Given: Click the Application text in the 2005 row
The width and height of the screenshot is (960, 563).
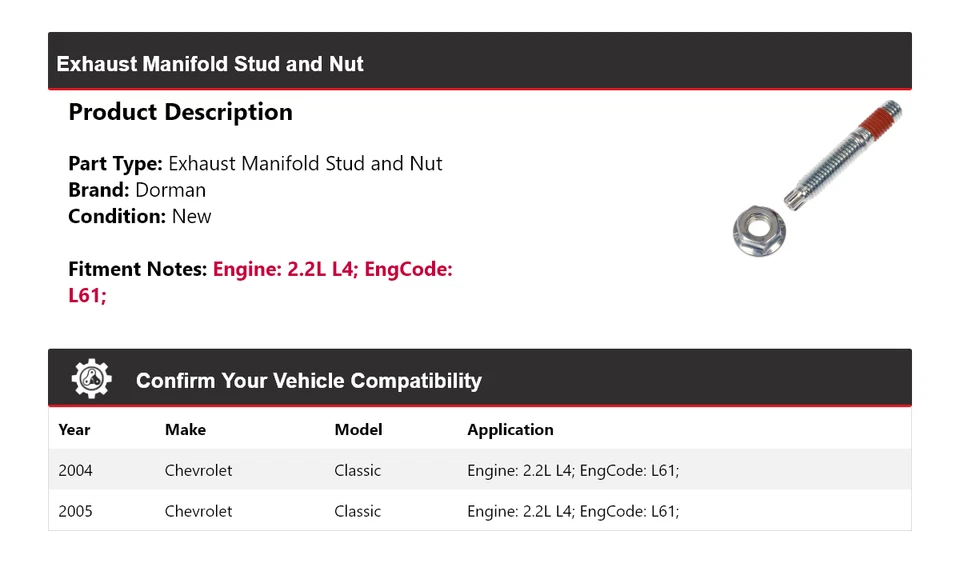Looking at the screenshot, I should 573,511.
